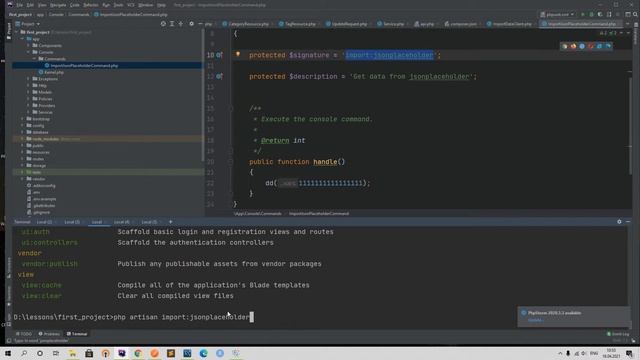Click the Project panel vertical scrollbar
This screenshot has width=640, height=360.
203,96
